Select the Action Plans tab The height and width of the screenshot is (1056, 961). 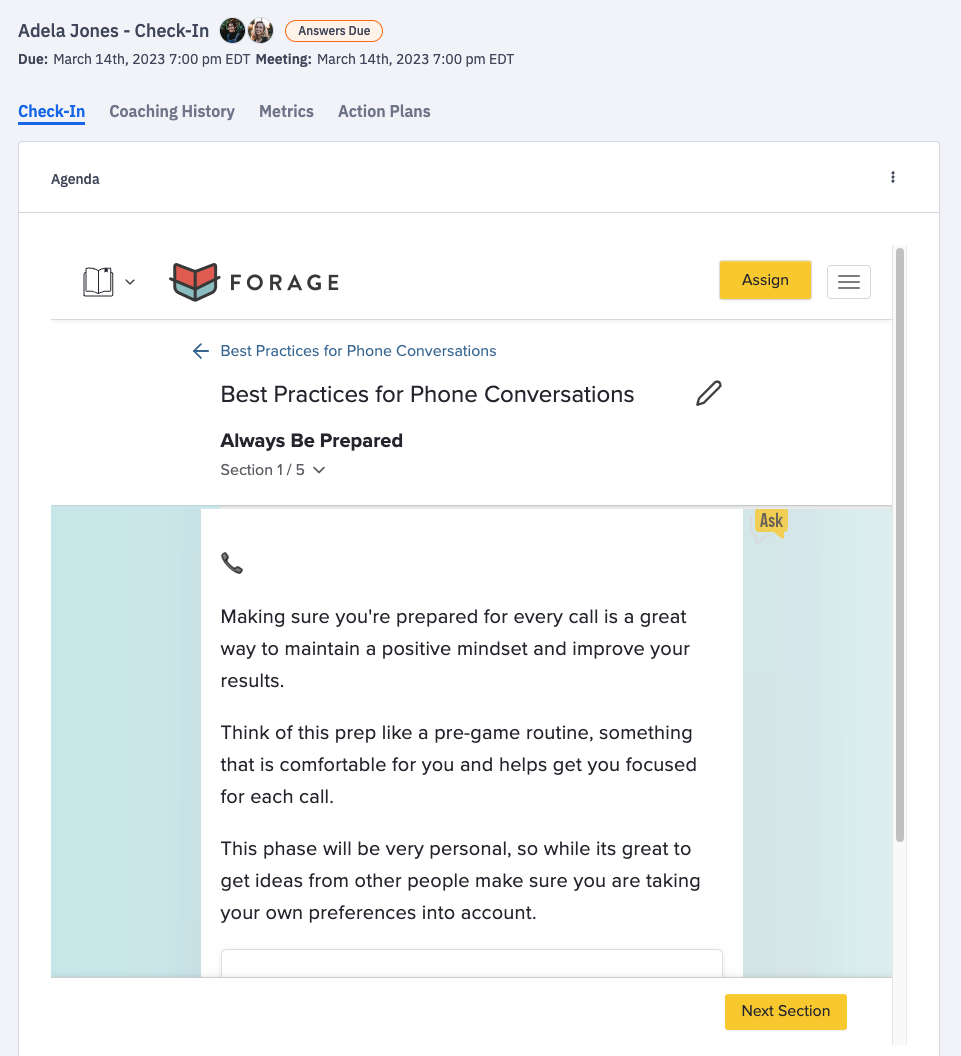384,111
